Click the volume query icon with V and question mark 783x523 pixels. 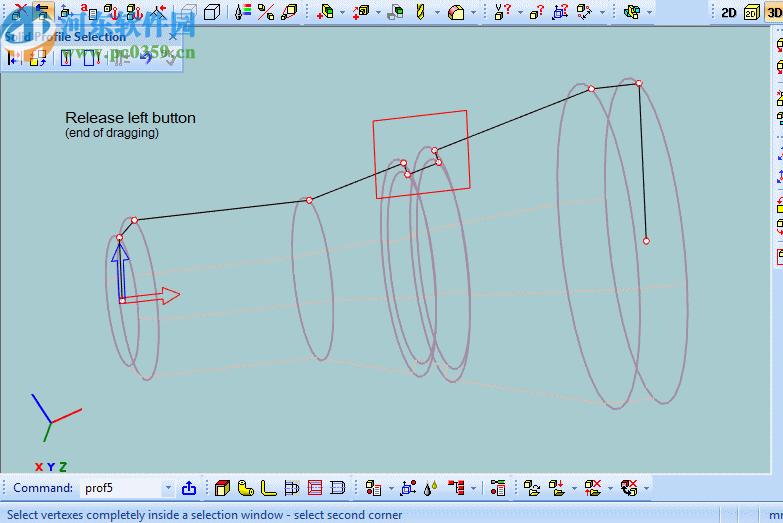(x=502, y=11)
